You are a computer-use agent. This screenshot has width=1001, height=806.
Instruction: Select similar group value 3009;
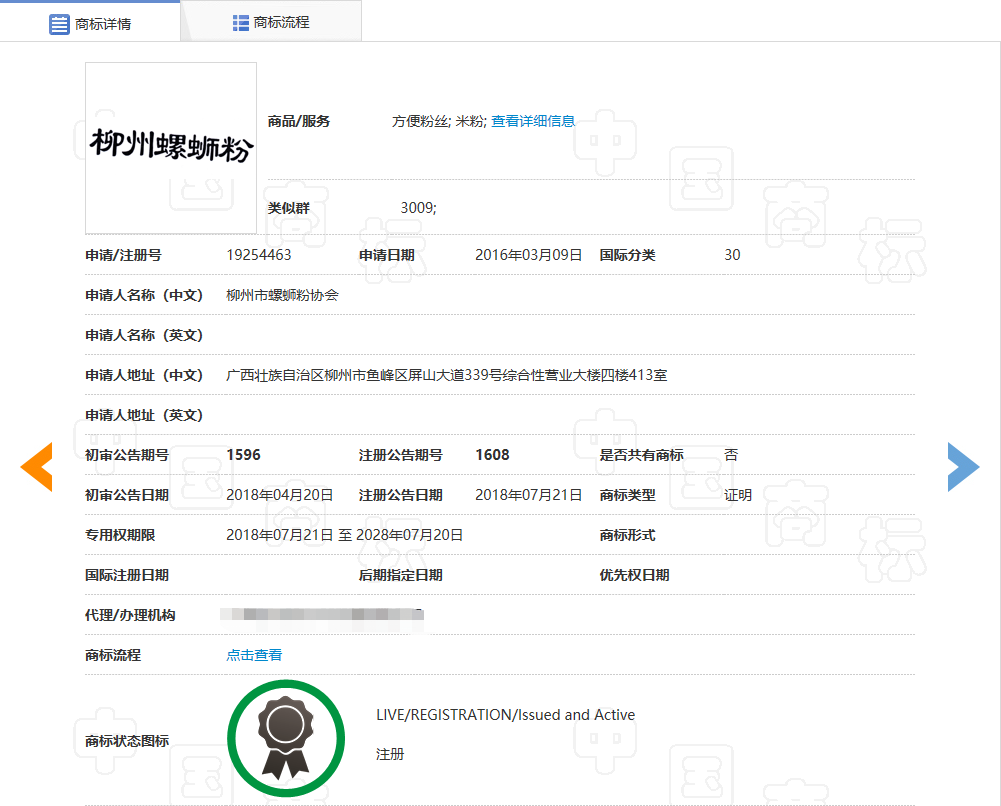418,208
